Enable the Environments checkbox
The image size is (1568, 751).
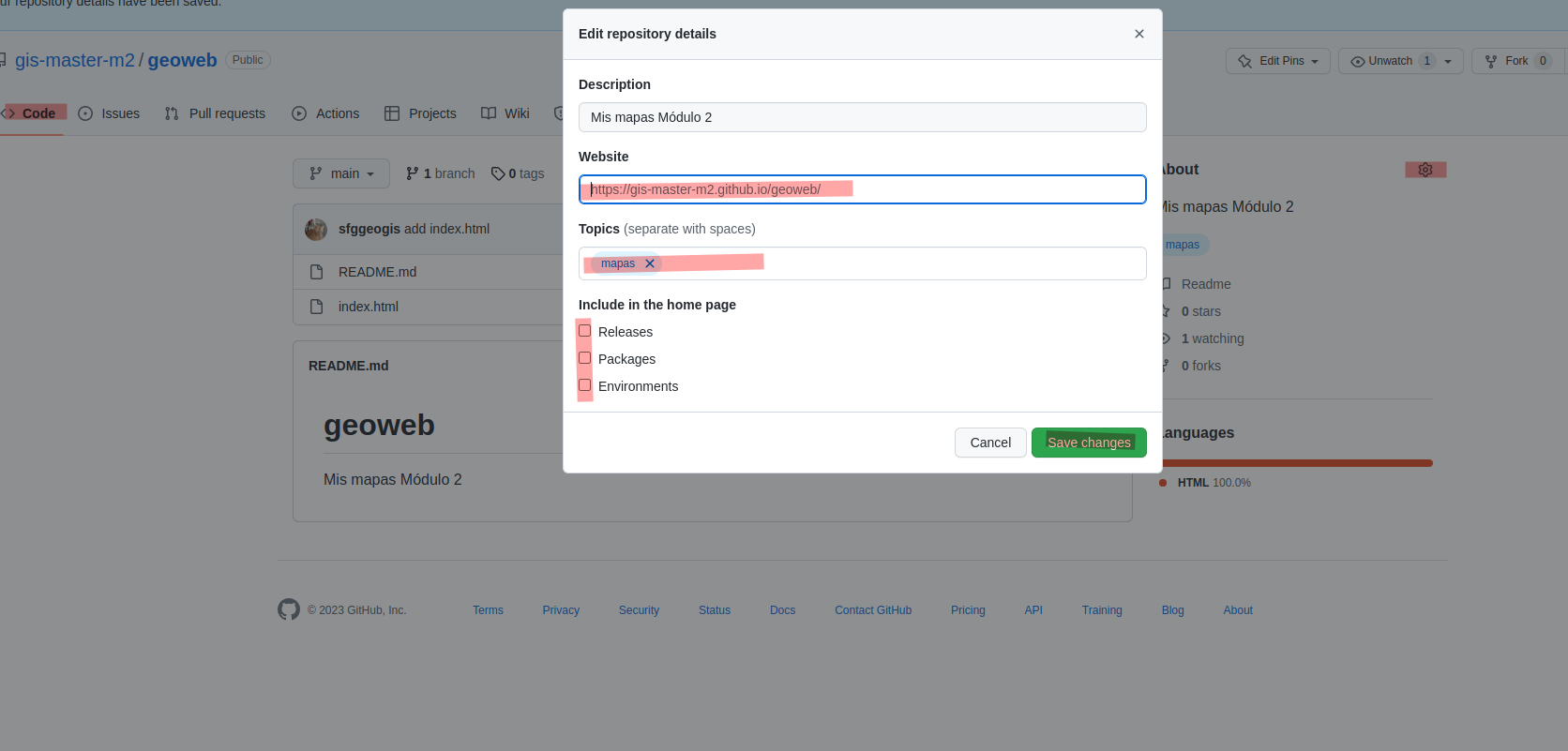585,385
